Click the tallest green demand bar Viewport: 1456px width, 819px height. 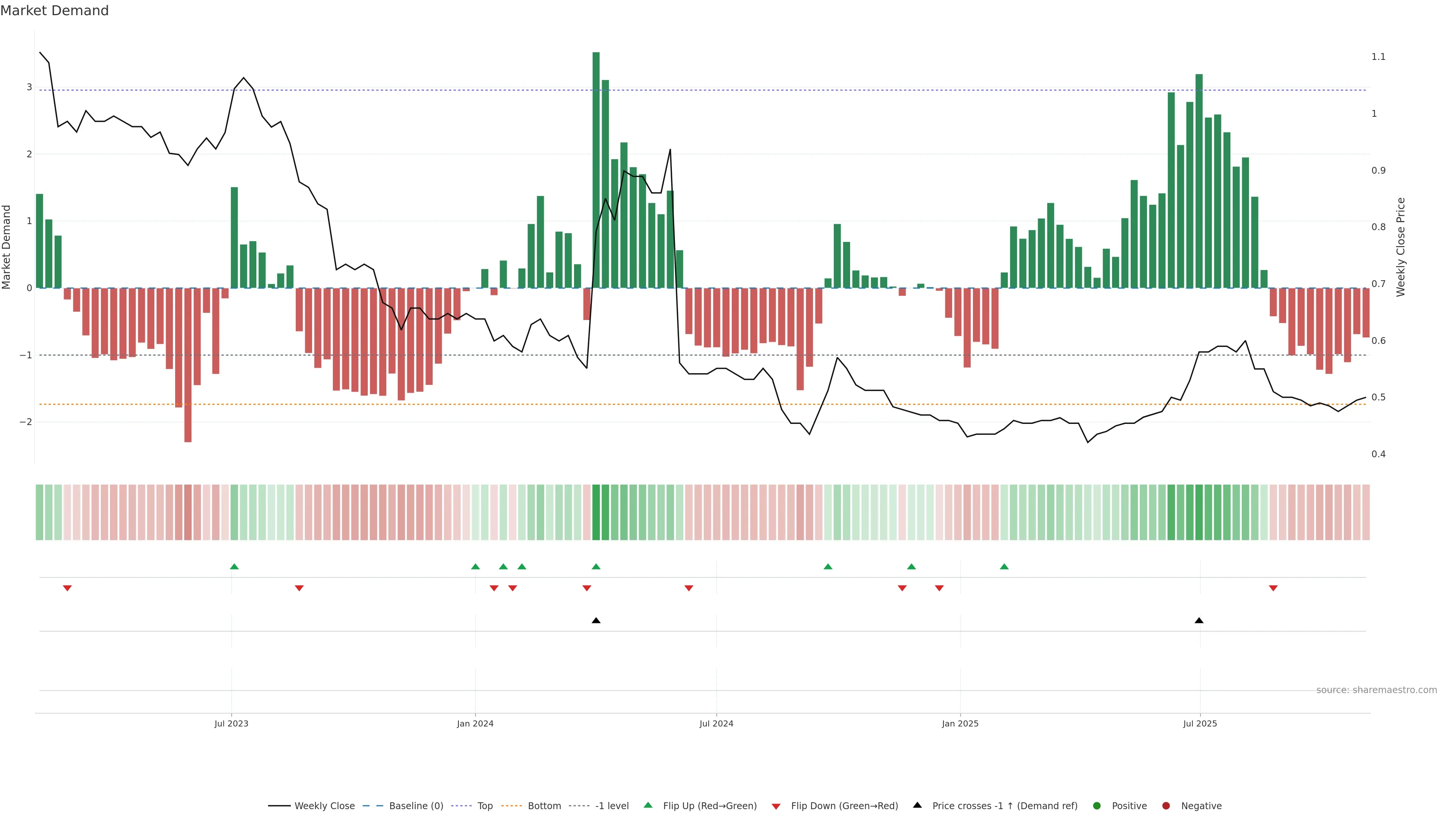click(x=596, y=169)
